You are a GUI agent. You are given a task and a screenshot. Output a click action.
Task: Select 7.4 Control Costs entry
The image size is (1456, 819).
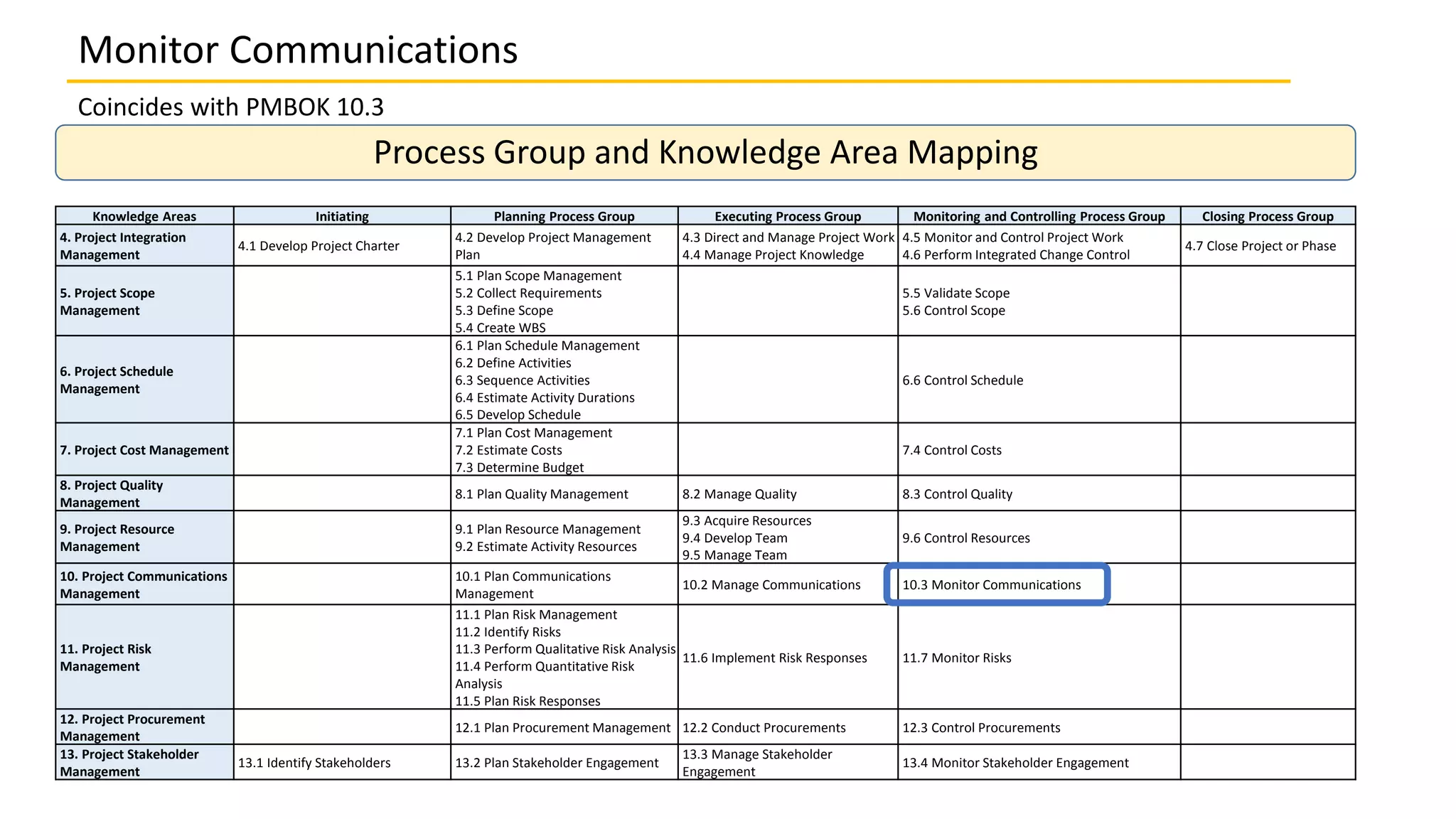pos(951,450)
